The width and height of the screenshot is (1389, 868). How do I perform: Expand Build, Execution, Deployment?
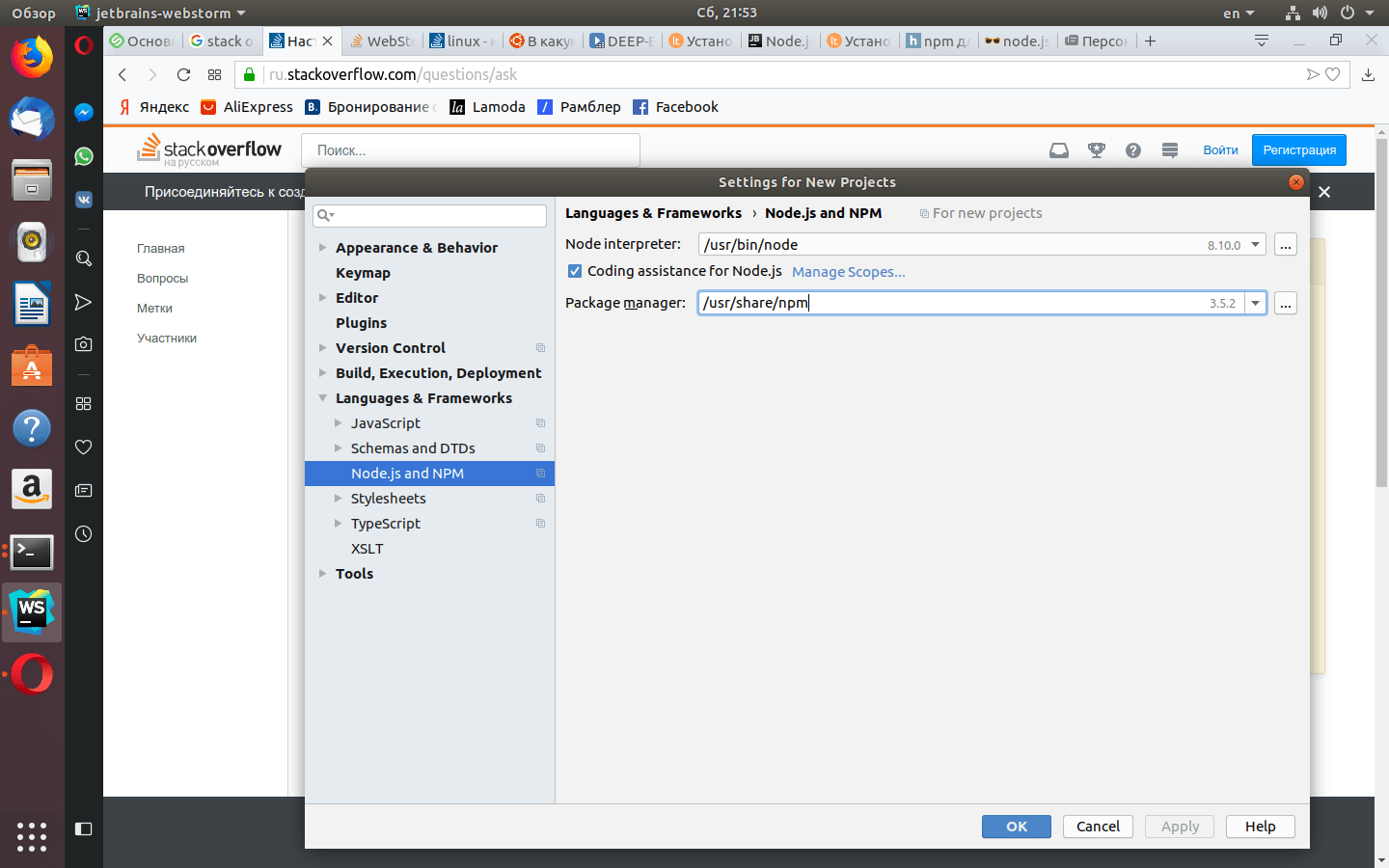322,373
